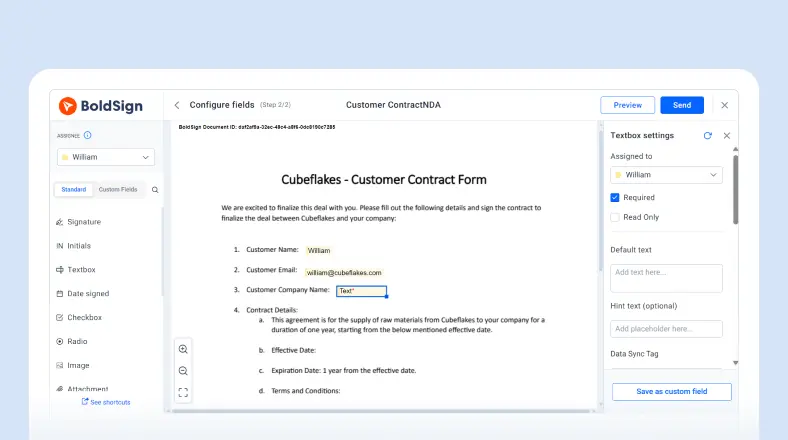The image size is (788, 440).
Task: Click the BoldSign logo icon
Action: click(x=67, y=106)
